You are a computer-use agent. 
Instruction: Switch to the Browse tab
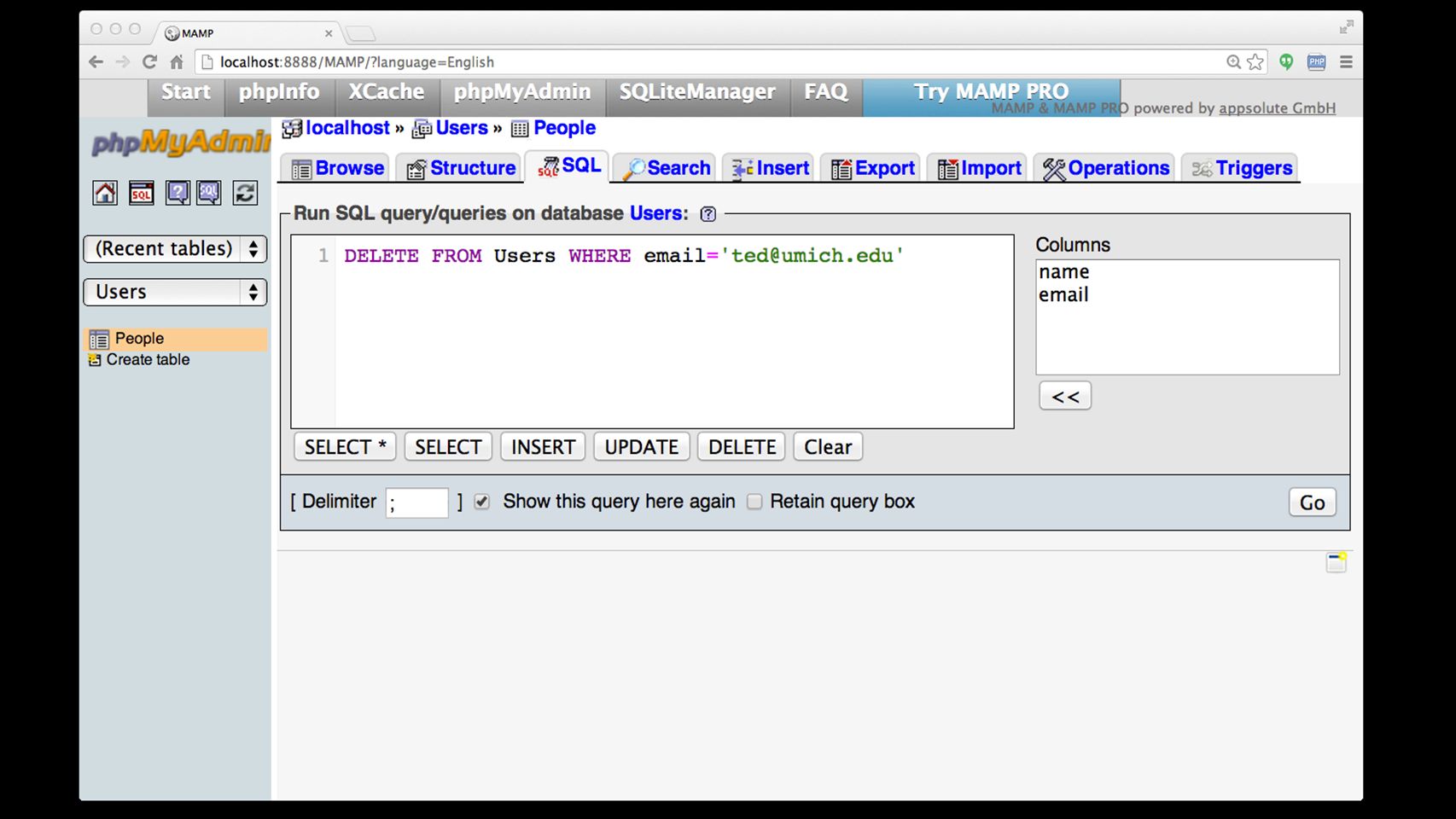click(336, 168)
